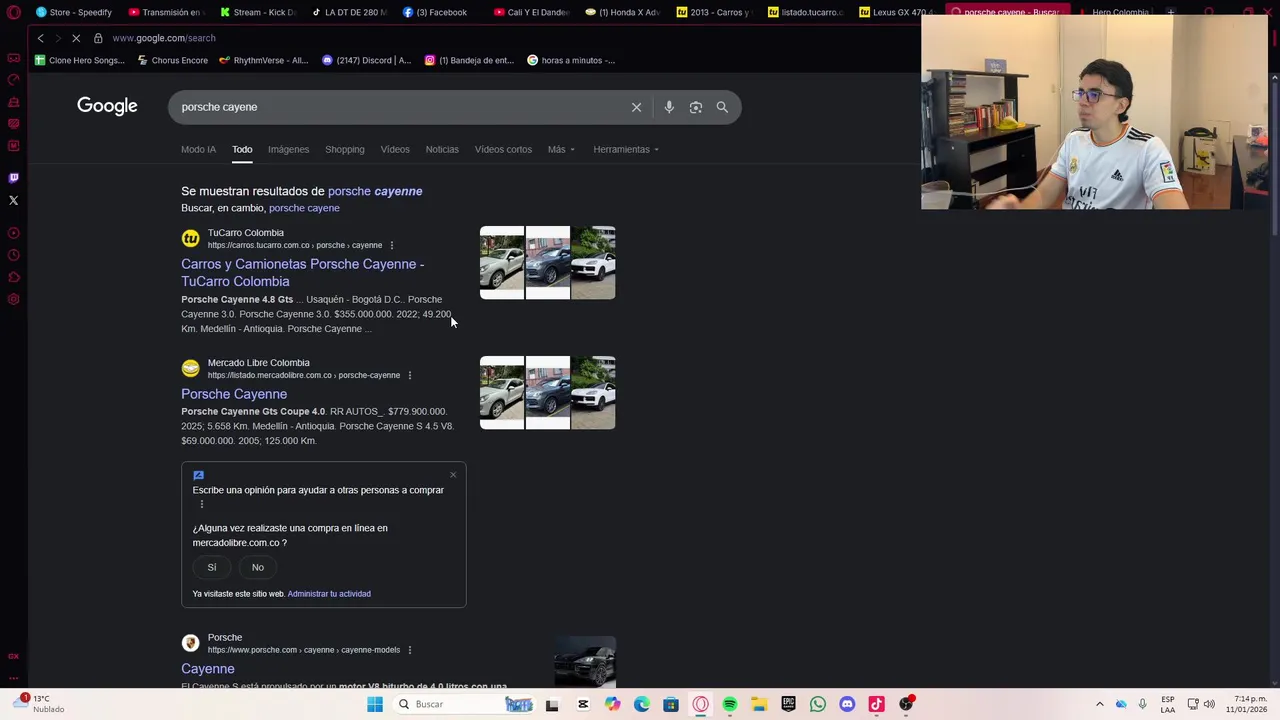Answer Sí in the review prompt

coord(212,567)
